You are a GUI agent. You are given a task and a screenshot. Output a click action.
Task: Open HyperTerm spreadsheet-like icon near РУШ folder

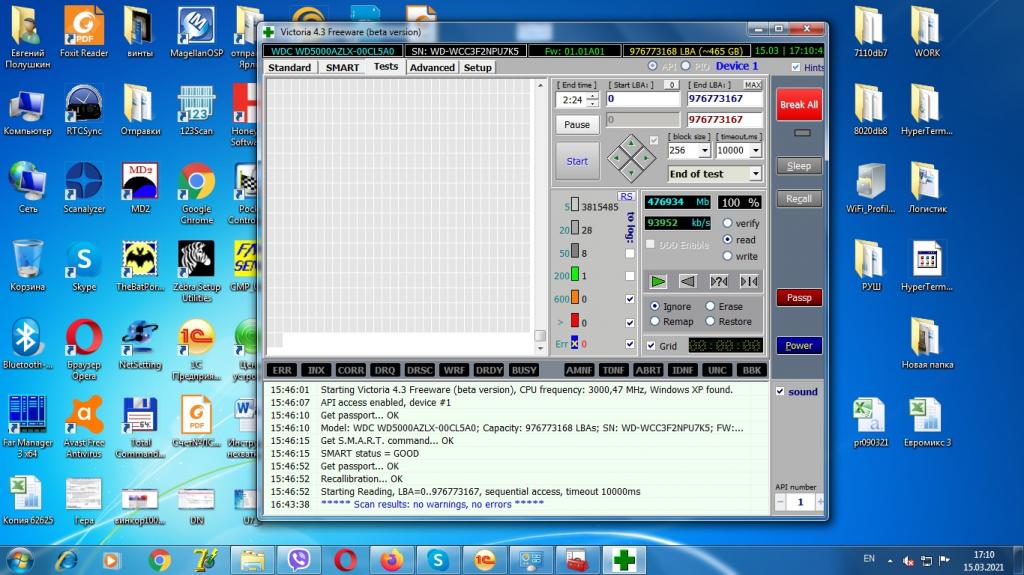pyautogui.click(x=927, y=266)
